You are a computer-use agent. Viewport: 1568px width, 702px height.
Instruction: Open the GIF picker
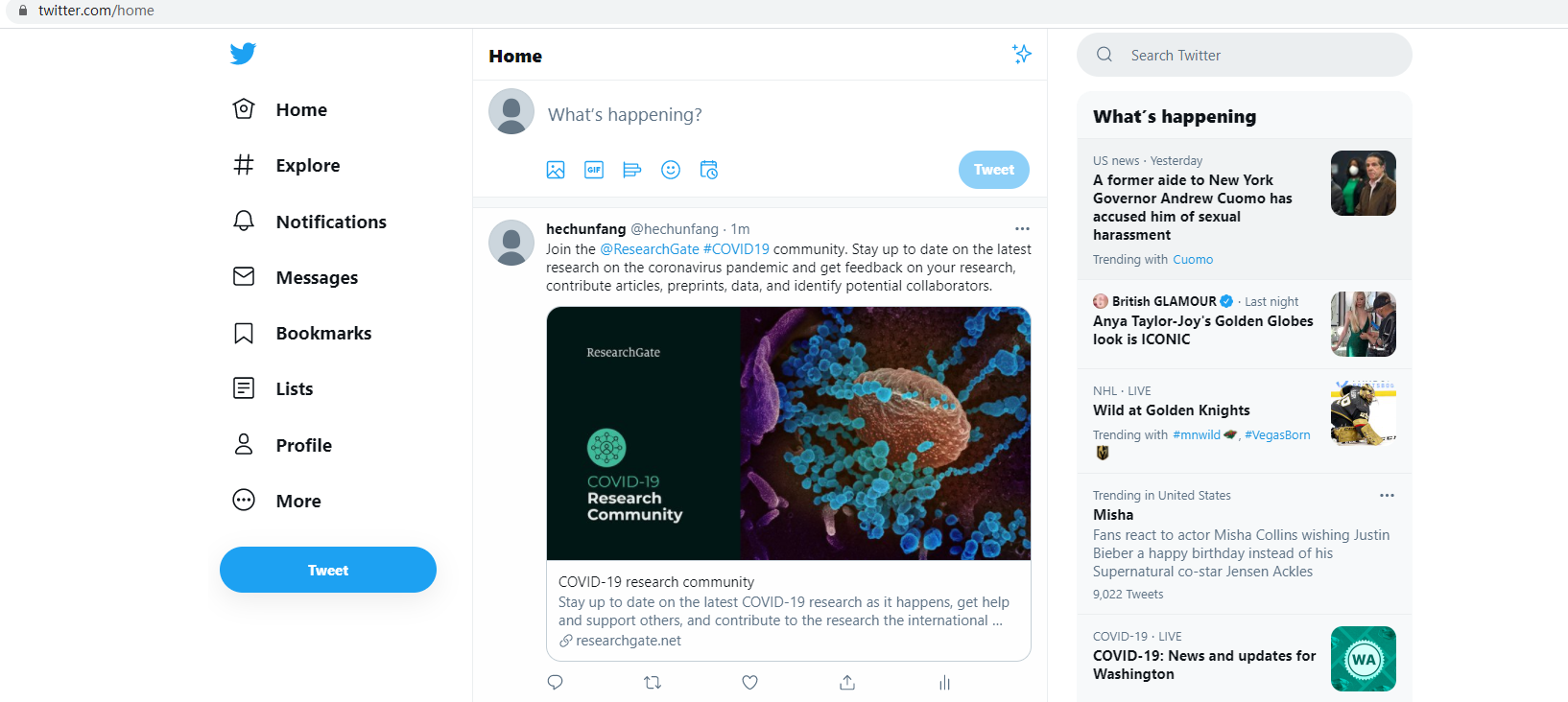(x=594, y=170)
